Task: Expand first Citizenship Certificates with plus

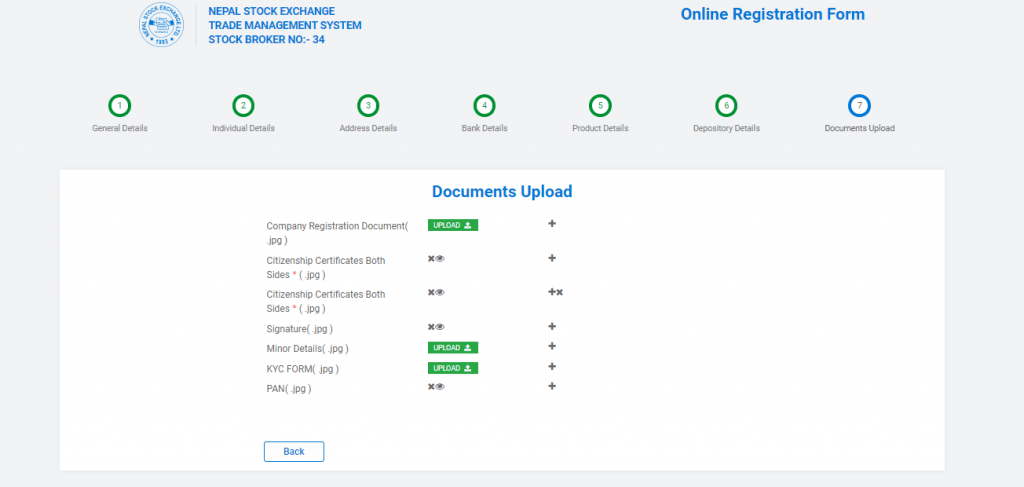Action: tap(552, 259)
